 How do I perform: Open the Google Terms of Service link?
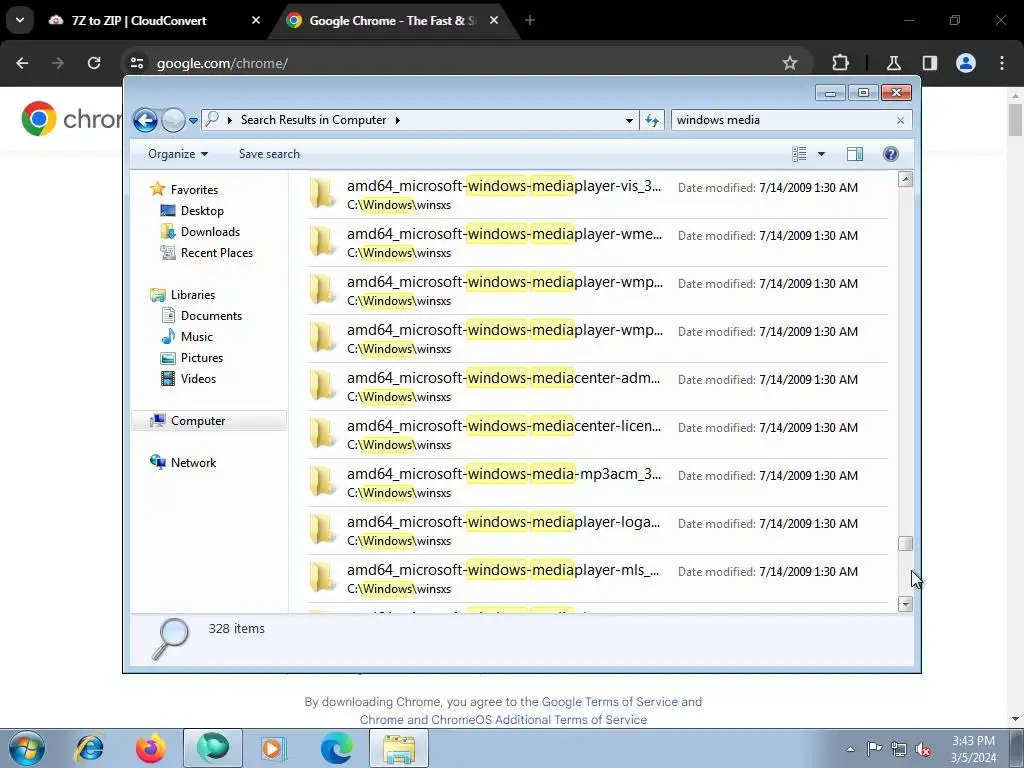pos(609,701)
